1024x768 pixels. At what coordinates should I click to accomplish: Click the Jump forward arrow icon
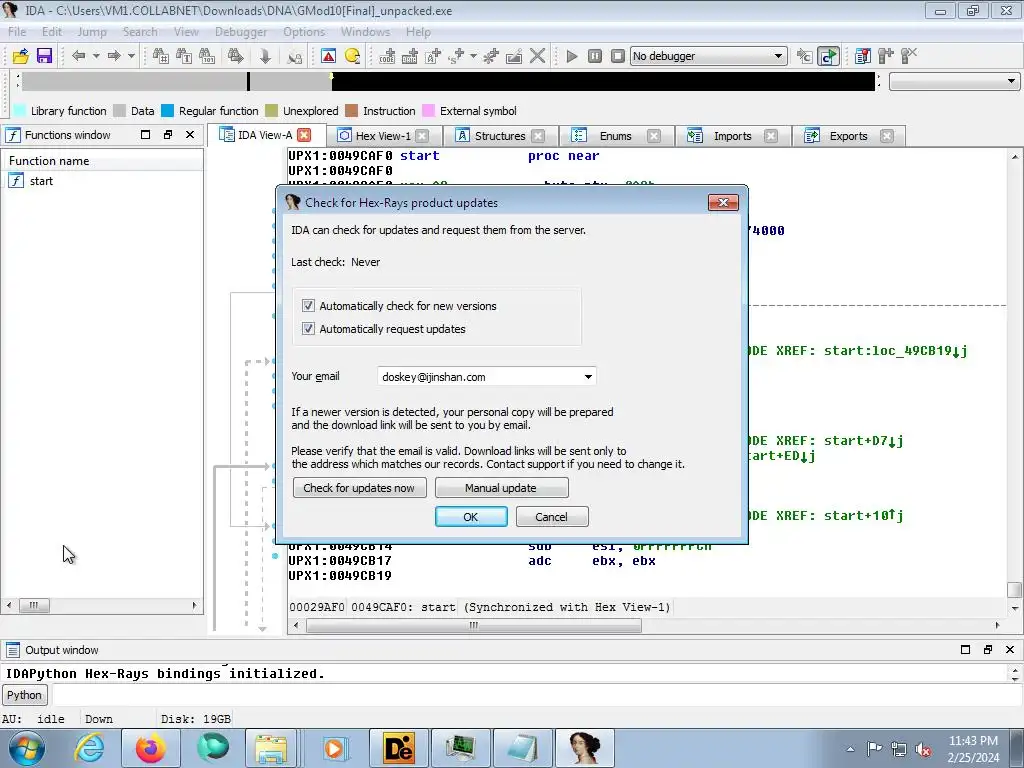pos(114,56)
